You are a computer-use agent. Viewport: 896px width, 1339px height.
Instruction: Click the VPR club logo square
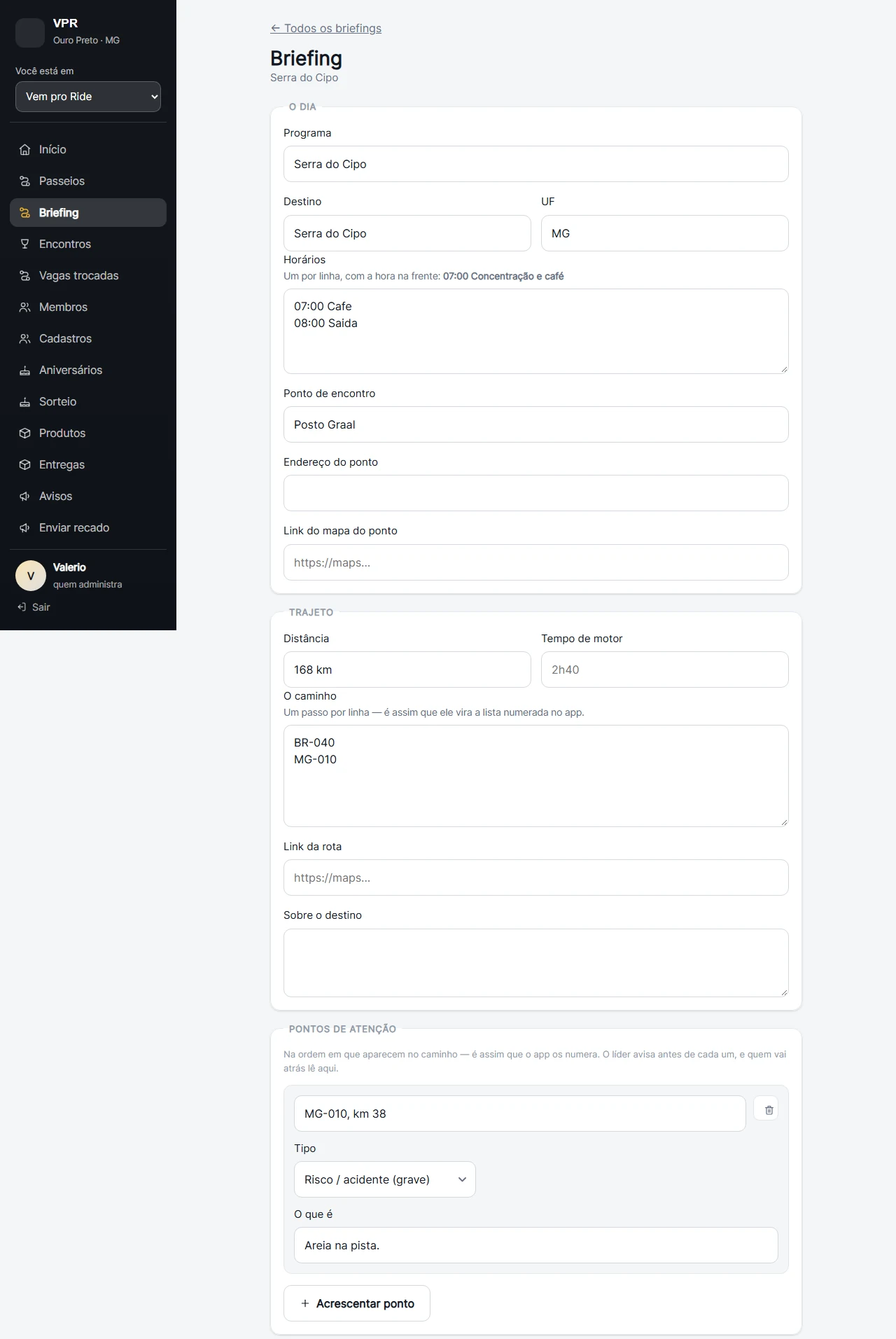[x=30, y=32]
